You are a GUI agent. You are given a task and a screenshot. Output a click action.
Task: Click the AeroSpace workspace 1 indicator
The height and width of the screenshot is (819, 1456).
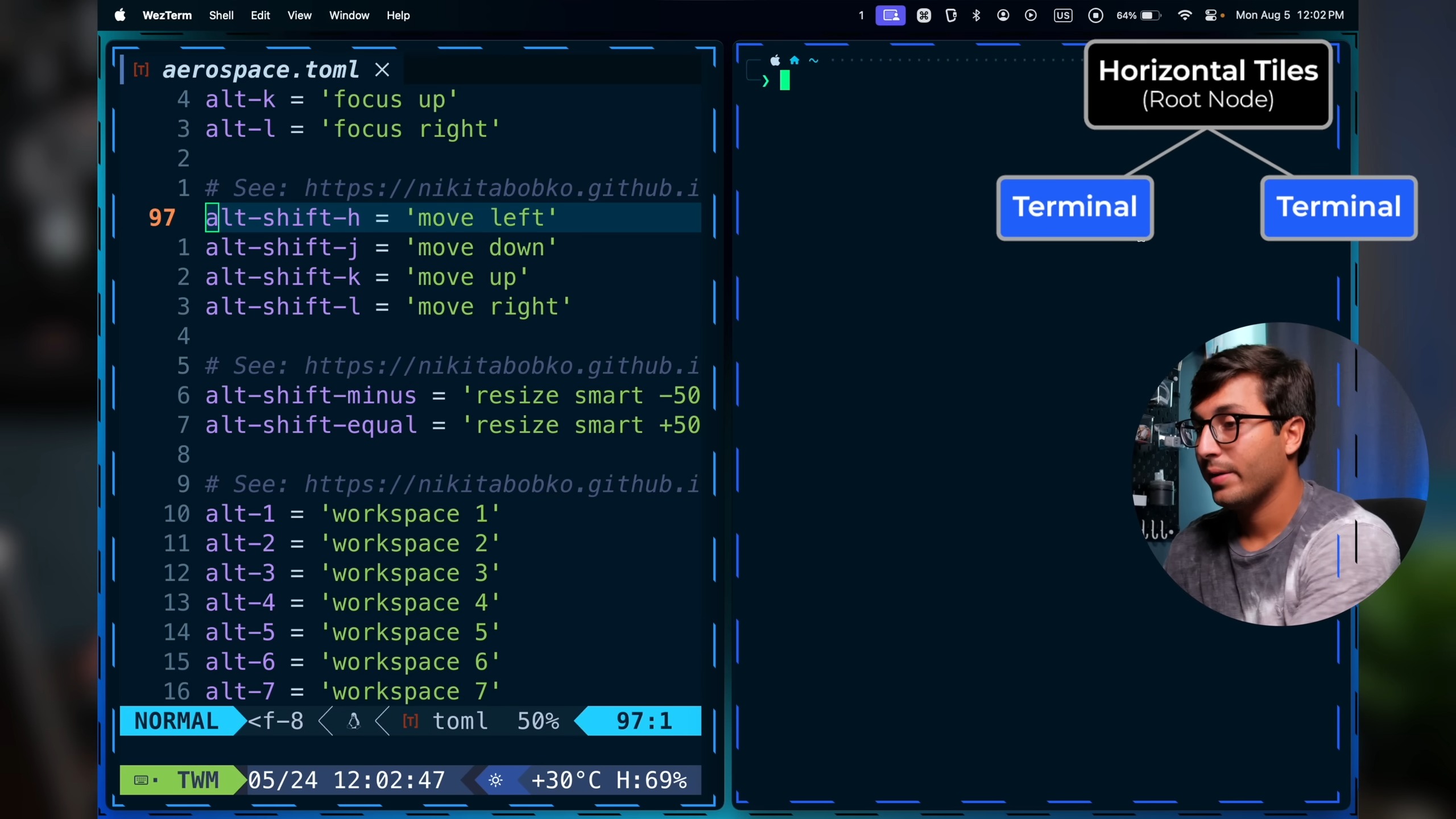point(861,15)
